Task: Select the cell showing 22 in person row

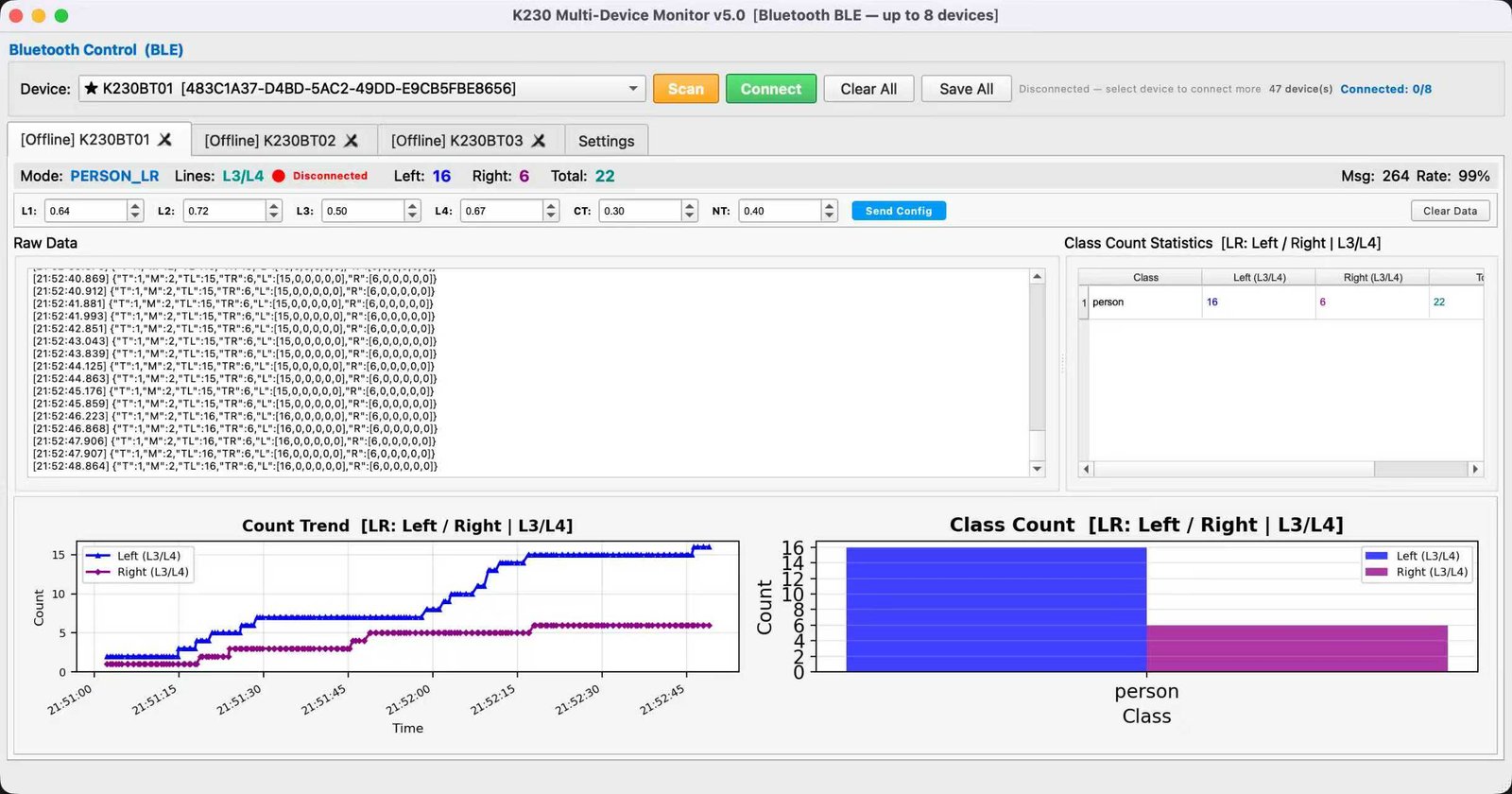Action: click(x=1455, y=302)
